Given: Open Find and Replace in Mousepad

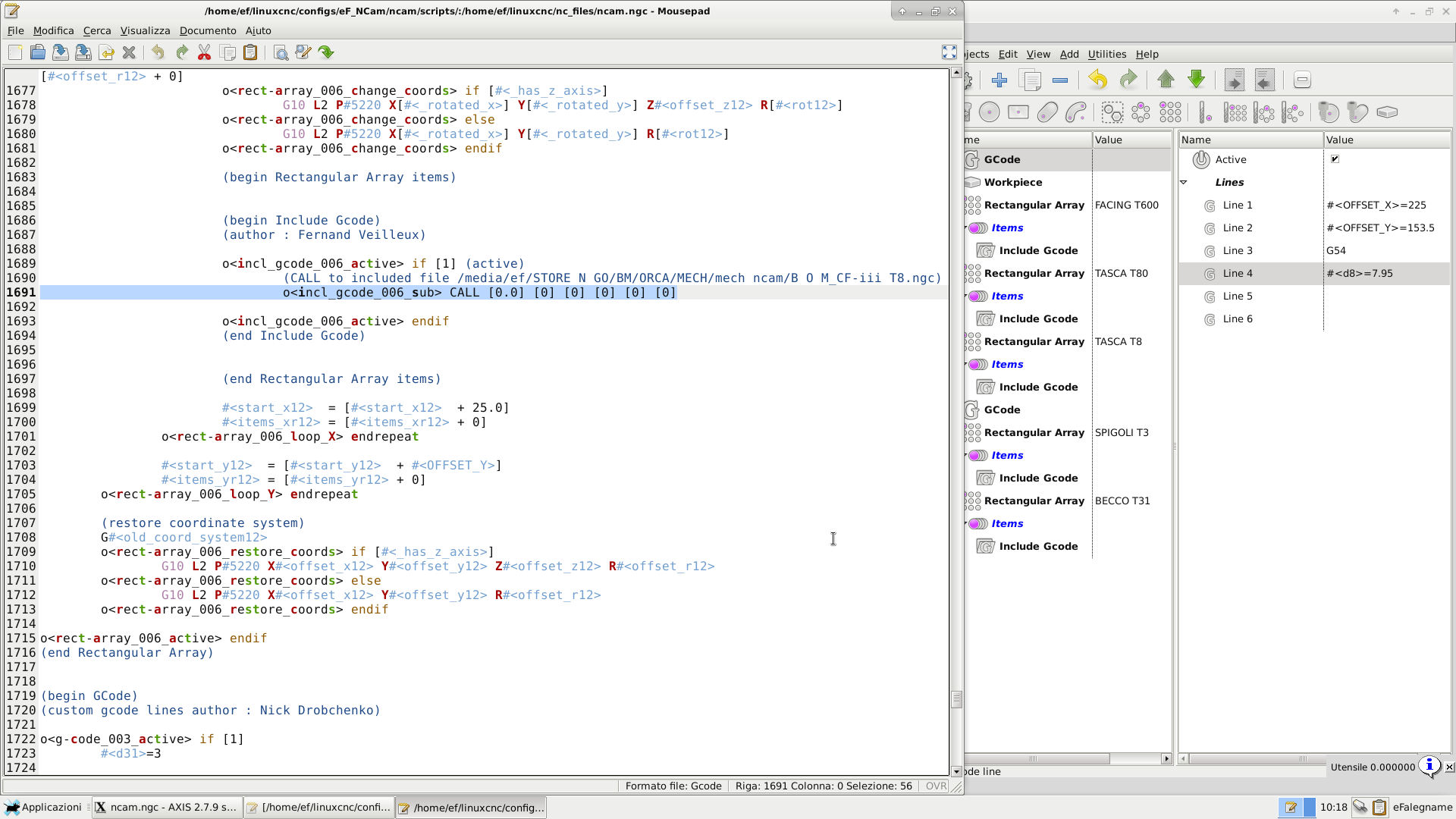Looking at the screenshot, I should [x=303, y=52].
